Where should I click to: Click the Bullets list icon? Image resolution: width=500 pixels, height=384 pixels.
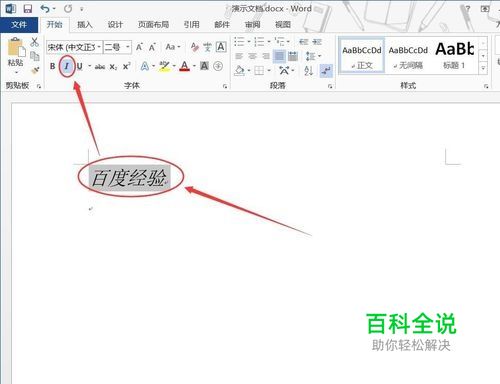[239, 42]
